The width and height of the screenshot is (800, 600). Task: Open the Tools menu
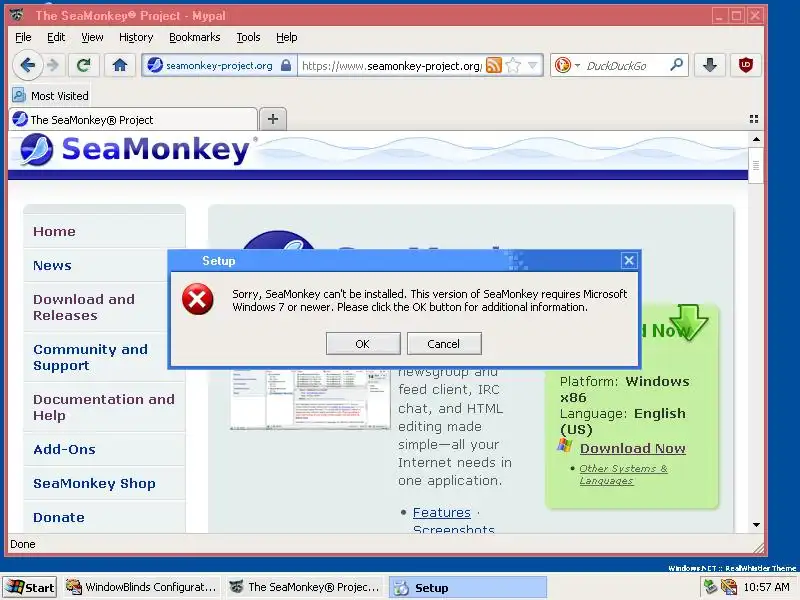[x=248, y=37]
